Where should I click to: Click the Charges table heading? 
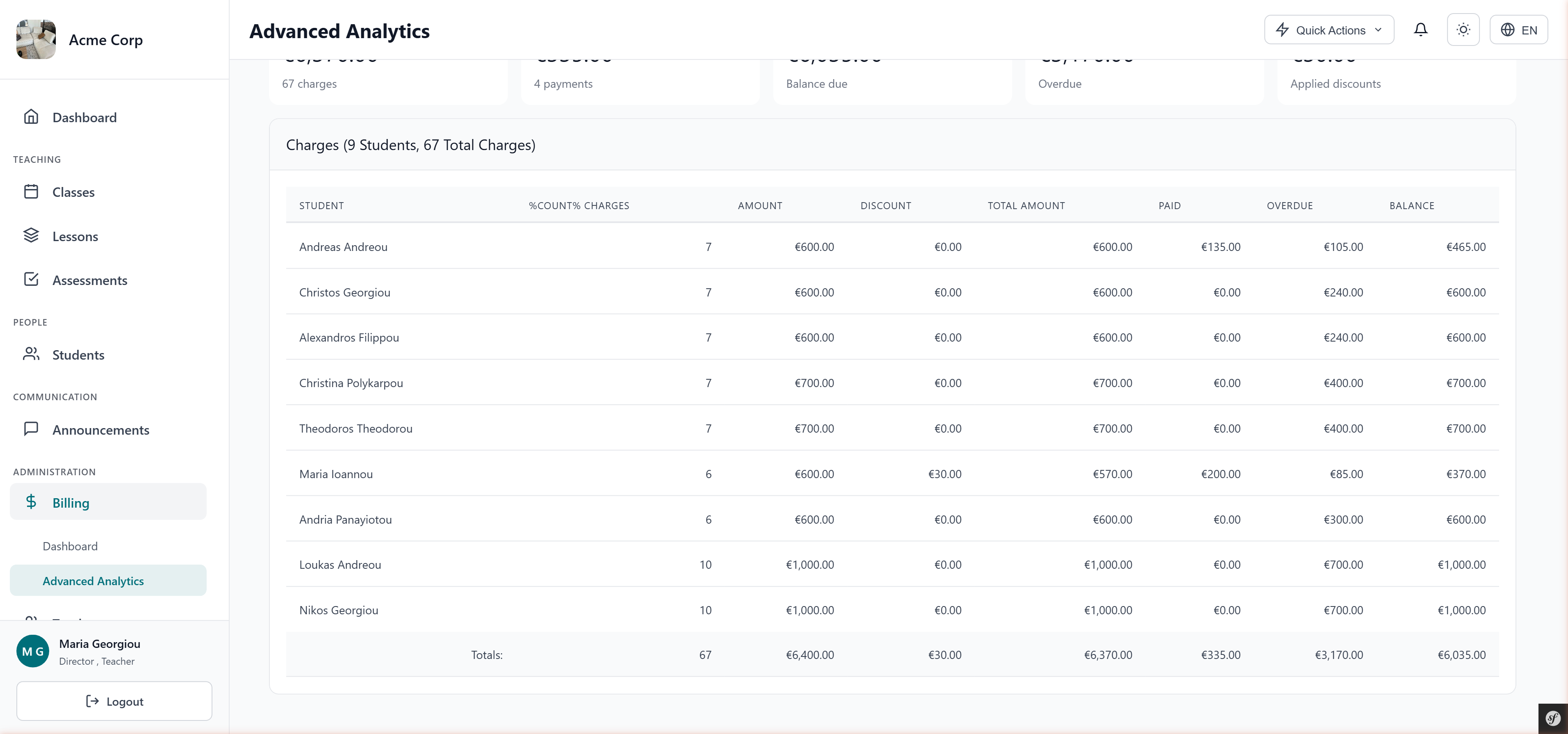click(411, 145)
